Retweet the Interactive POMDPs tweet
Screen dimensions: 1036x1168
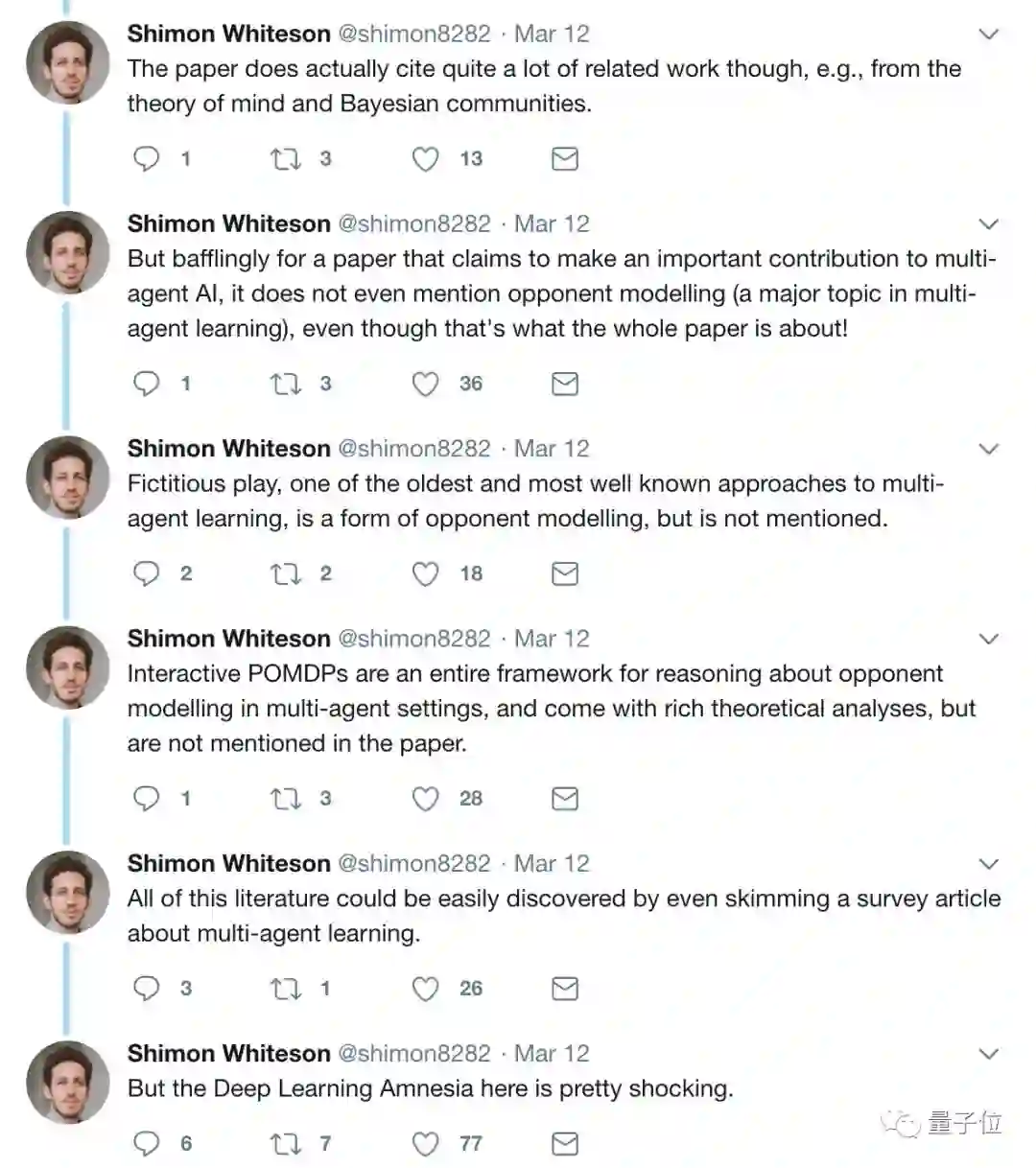click(x=285, y=798)
